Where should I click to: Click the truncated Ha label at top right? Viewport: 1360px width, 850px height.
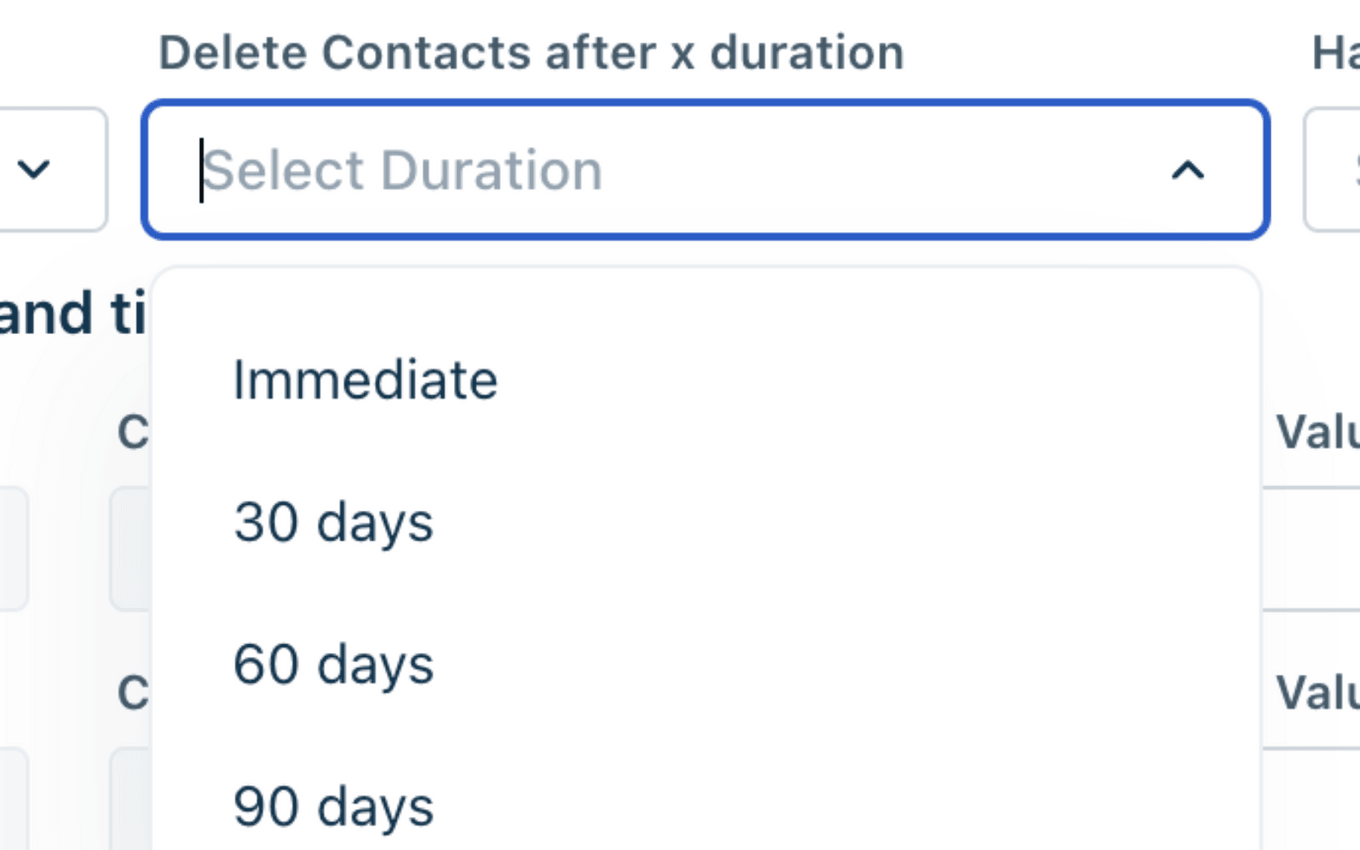(1335, 54)
